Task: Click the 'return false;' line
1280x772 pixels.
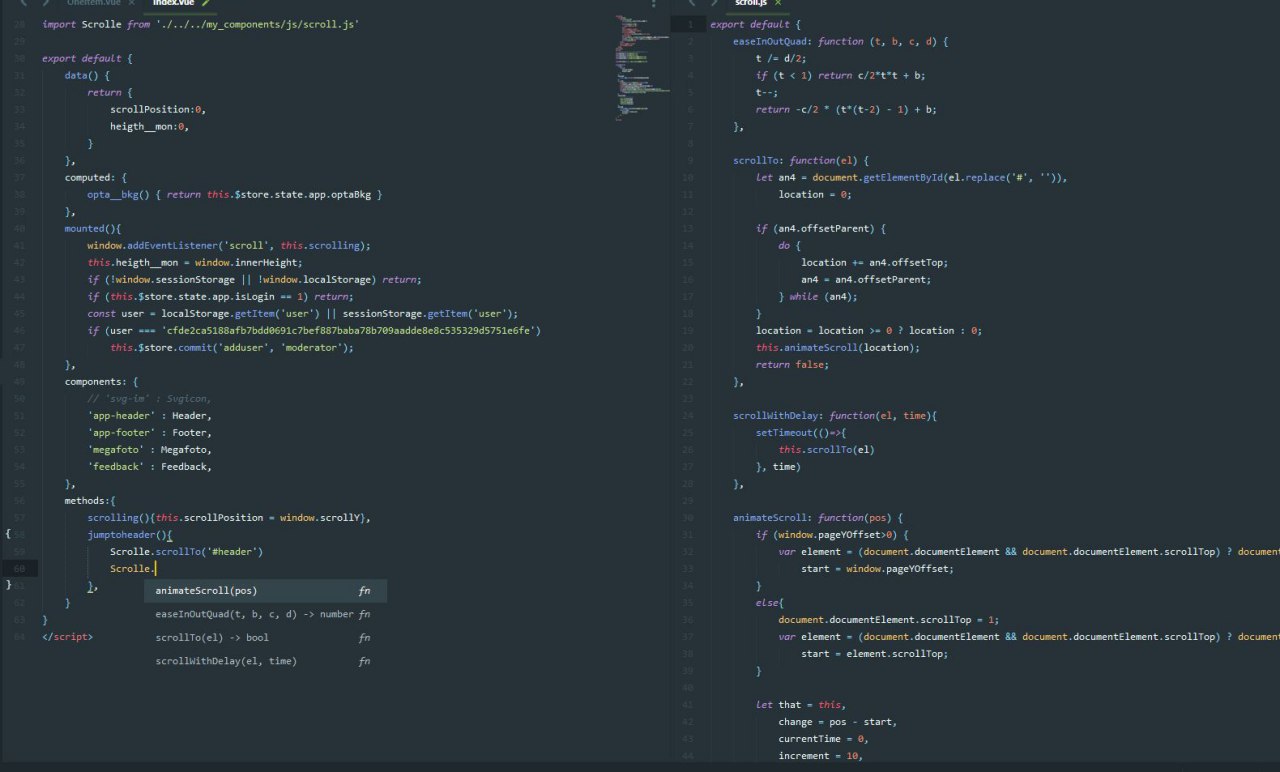Action: point(793,364)
